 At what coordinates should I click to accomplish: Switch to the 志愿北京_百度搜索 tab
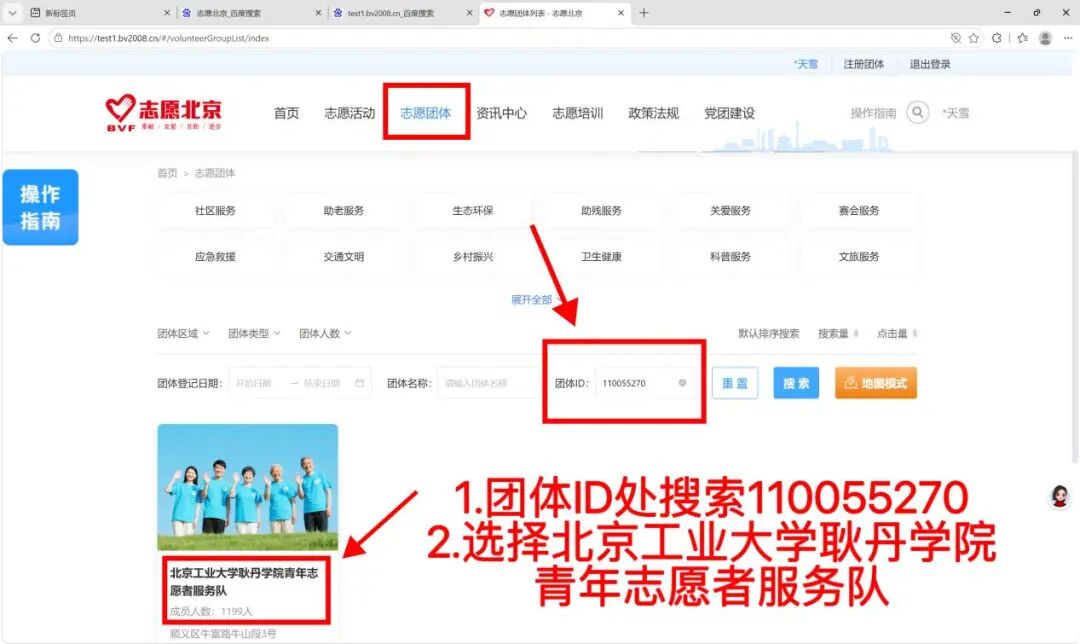point(229,12)
